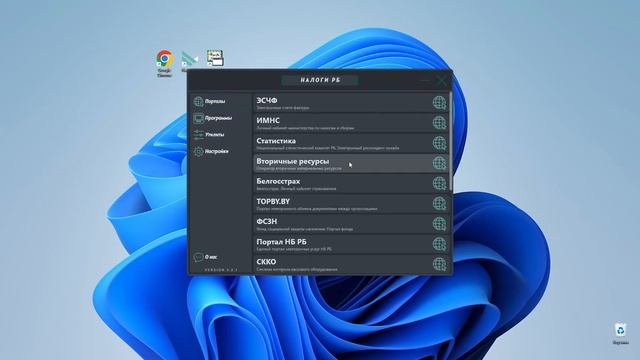640x360 pixels.
Task: Open the ФСЗН globe icon
Action: pos(439,224)
